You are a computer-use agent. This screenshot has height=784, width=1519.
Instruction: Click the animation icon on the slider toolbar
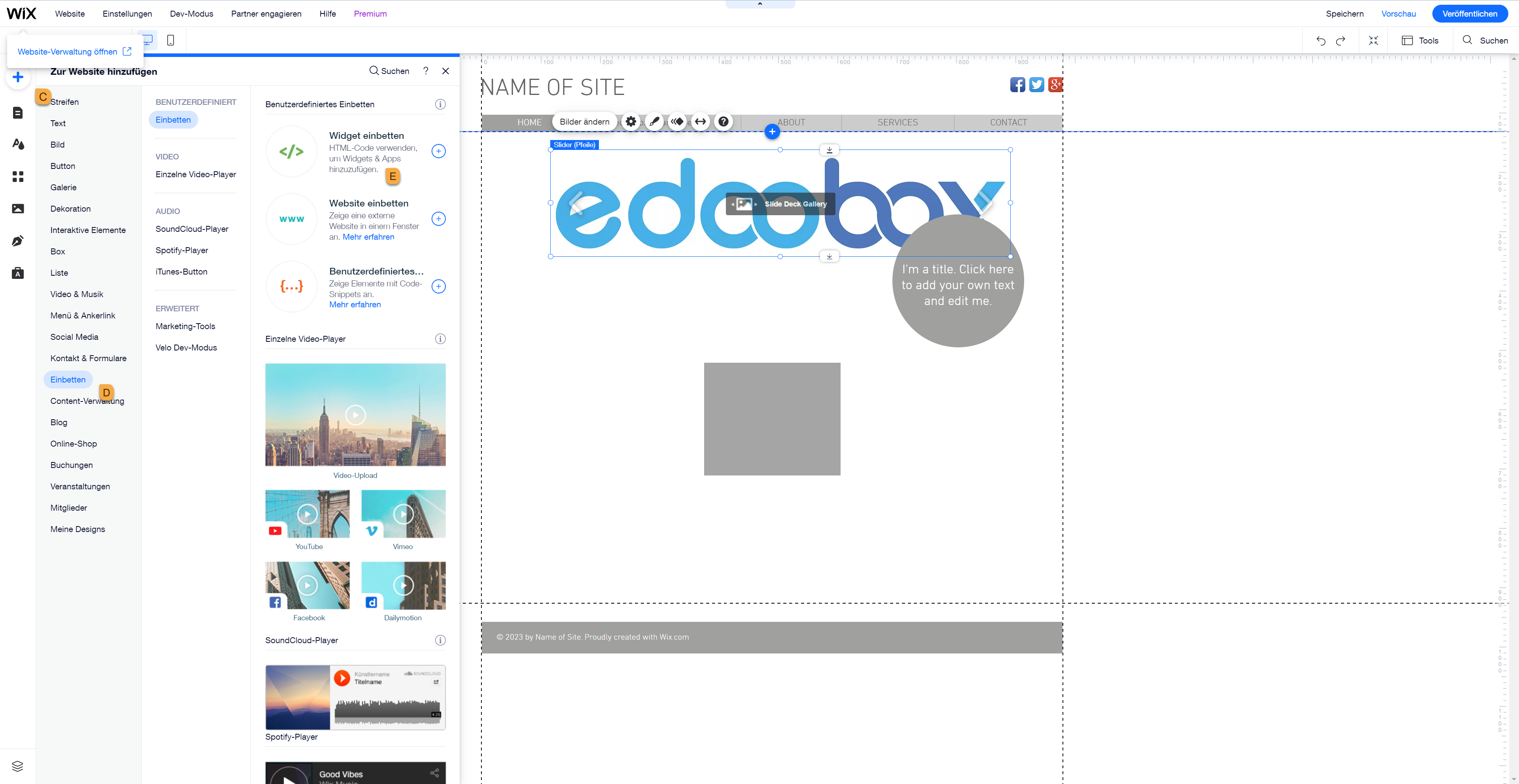point(677,121)
